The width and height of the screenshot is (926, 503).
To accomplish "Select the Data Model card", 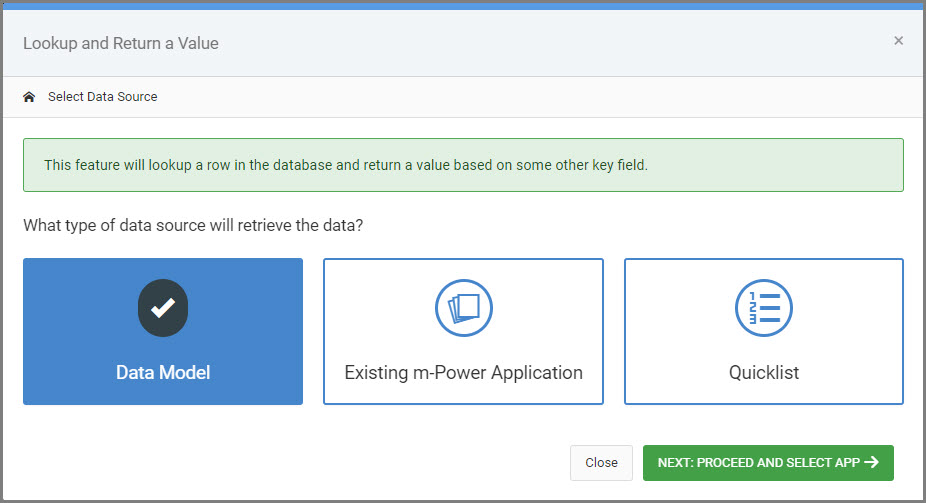I will tap(163, 331).
